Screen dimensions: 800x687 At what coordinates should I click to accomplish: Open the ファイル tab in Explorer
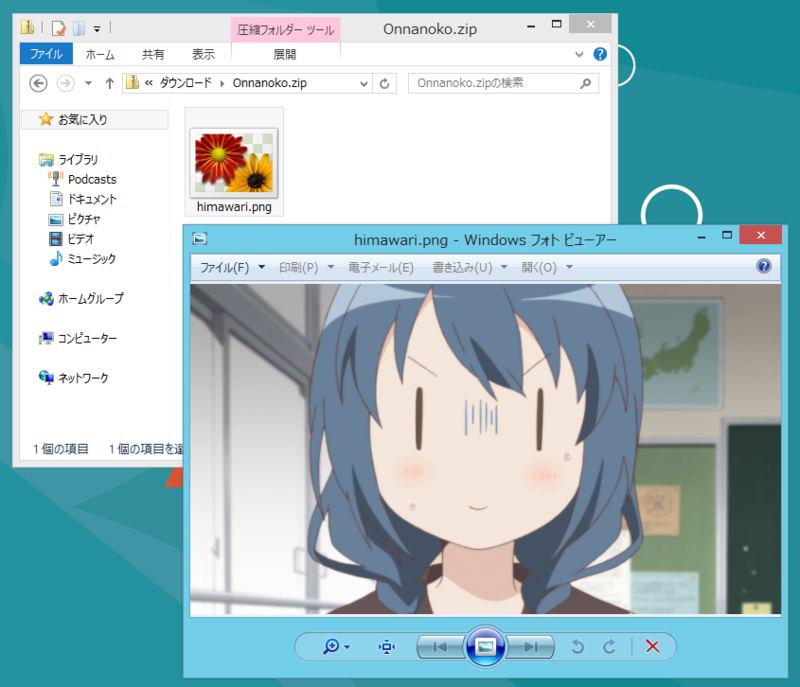point(46,54)
